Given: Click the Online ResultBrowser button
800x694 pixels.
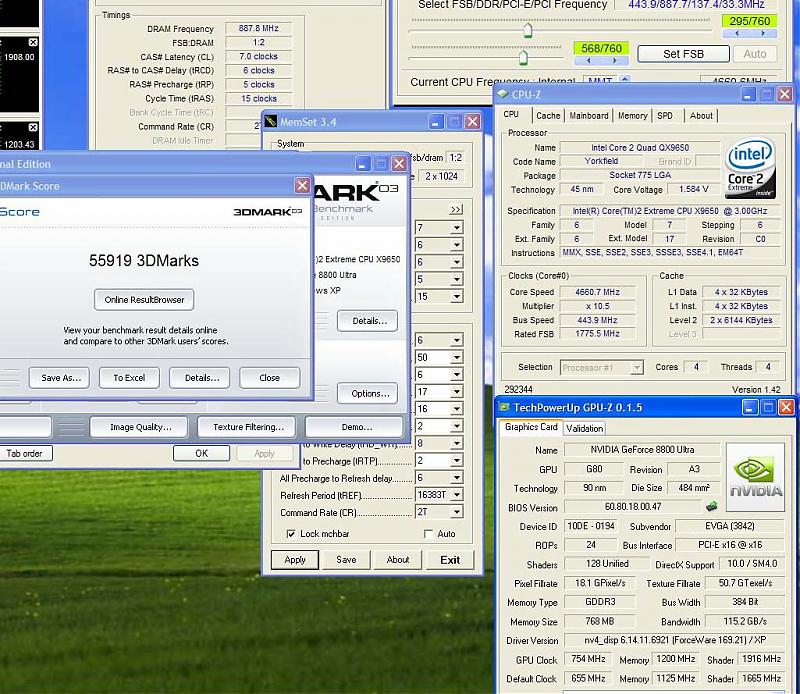Looking at the screenshot, I should 144,300.
